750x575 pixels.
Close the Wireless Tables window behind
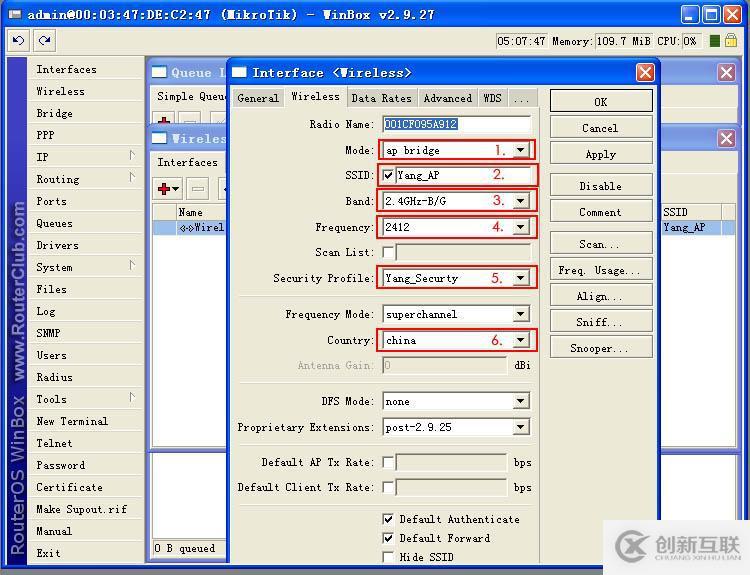coord(726,139)
